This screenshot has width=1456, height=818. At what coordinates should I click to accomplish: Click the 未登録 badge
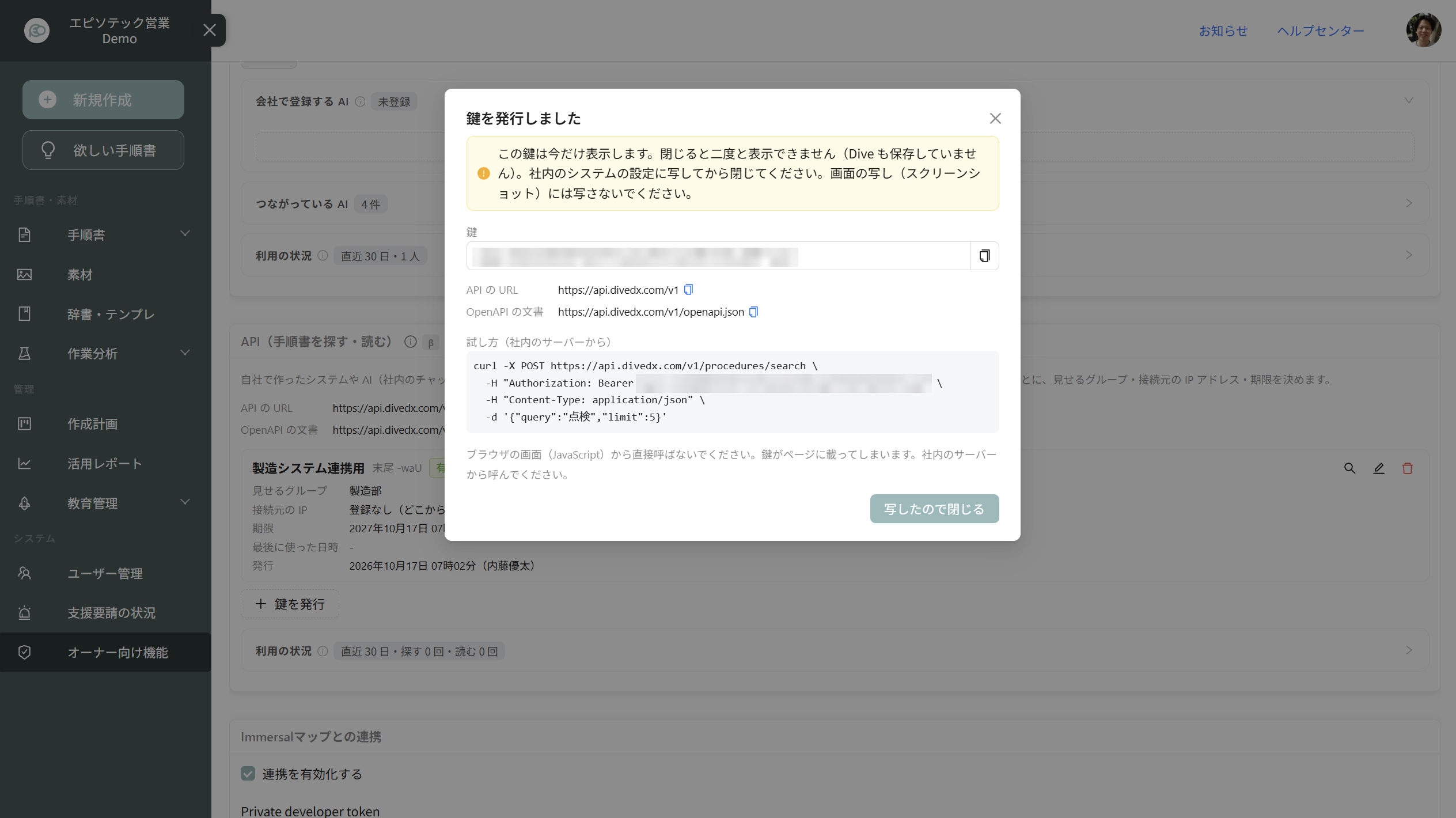394,102
